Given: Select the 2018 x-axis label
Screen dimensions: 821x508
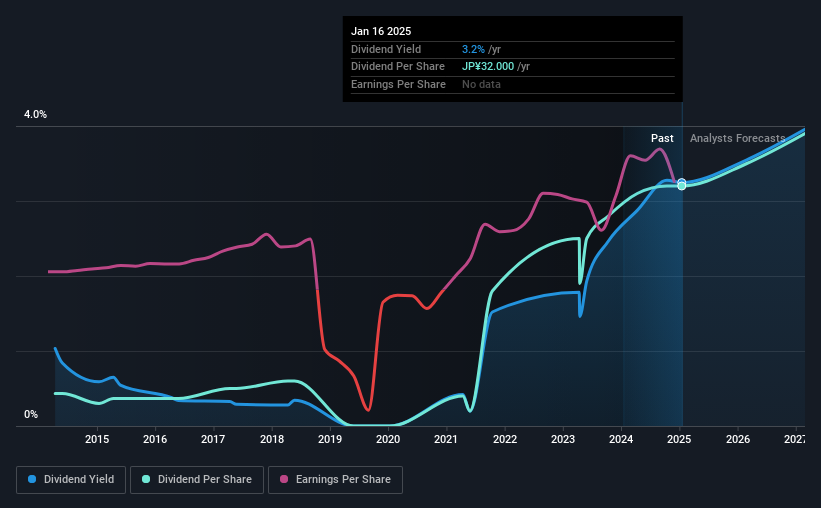Looking at the screenshot, I should click(x=272, y=439).
